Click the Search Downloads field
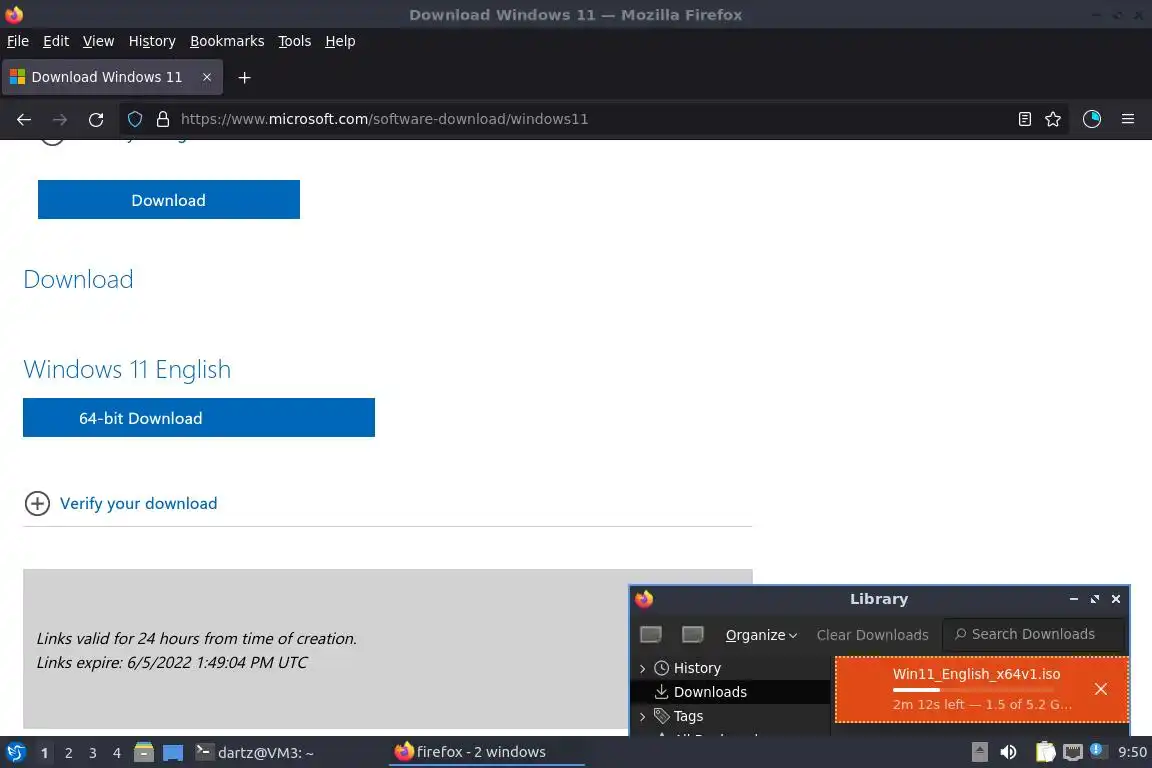This screenshot has width=1152, height=768. (x=1034, y=634)
